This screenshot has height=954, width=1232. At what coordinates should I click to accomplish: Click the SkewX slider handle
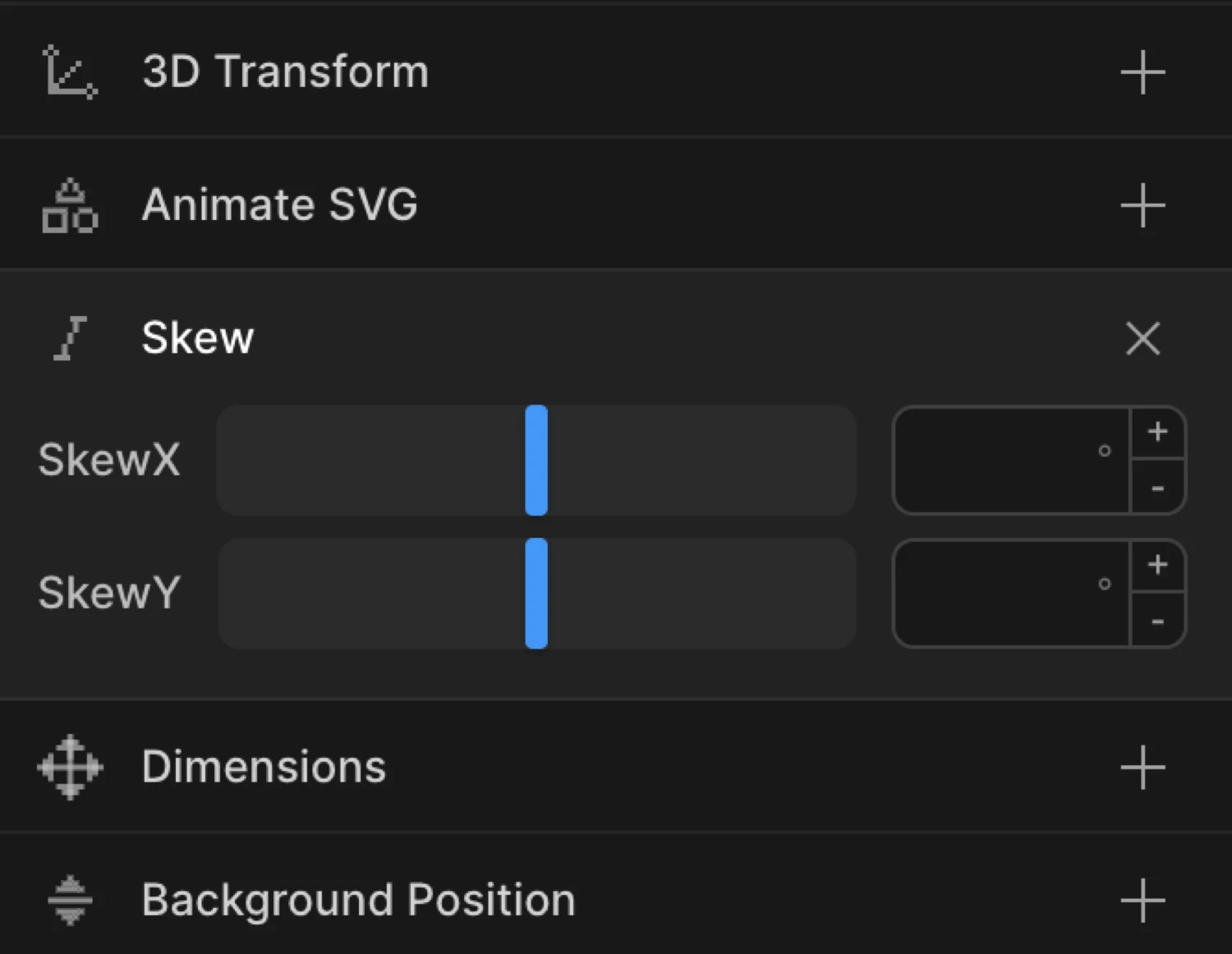click(536, 460)
